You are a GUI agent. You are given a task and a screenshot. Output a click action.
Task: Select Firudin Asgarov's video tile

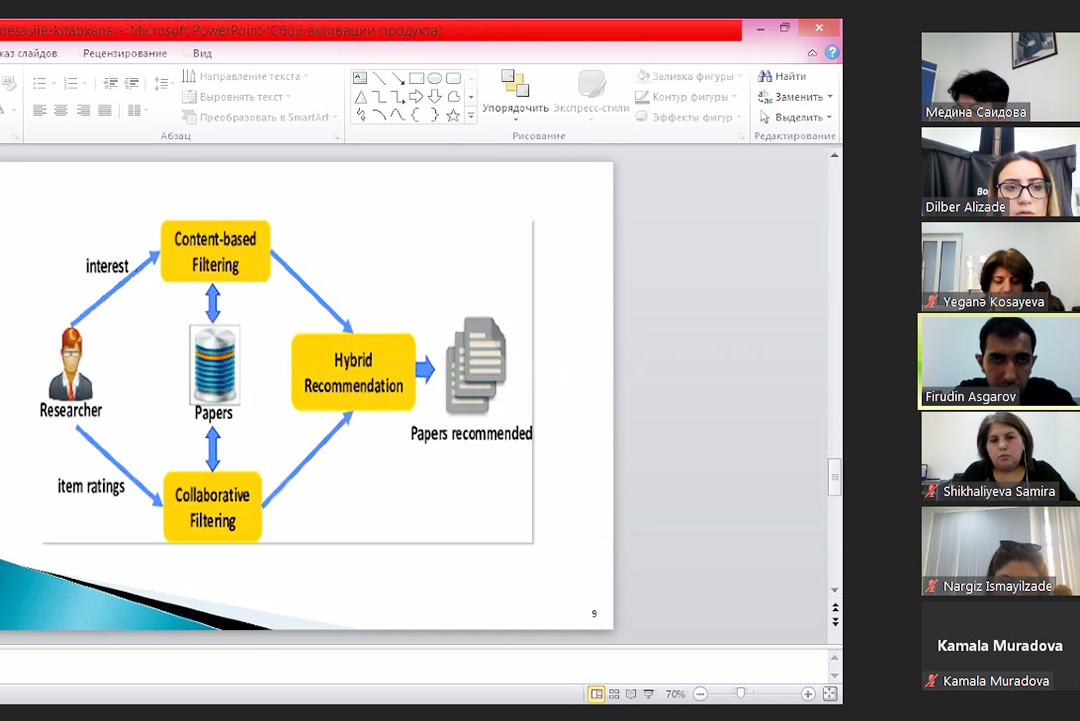point(999,361)
